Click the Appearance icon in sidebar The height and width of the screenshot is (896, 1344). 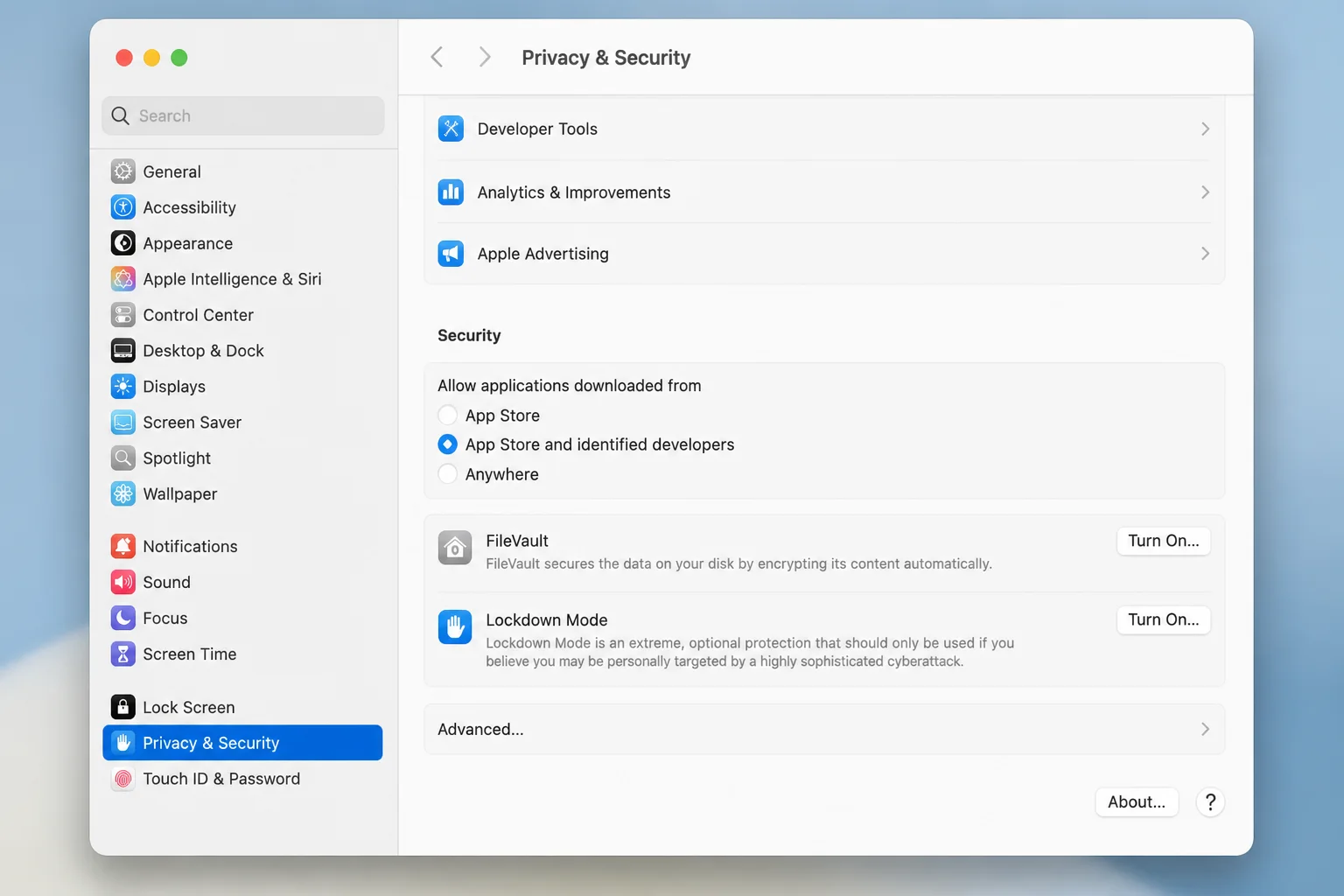point(123,243)
